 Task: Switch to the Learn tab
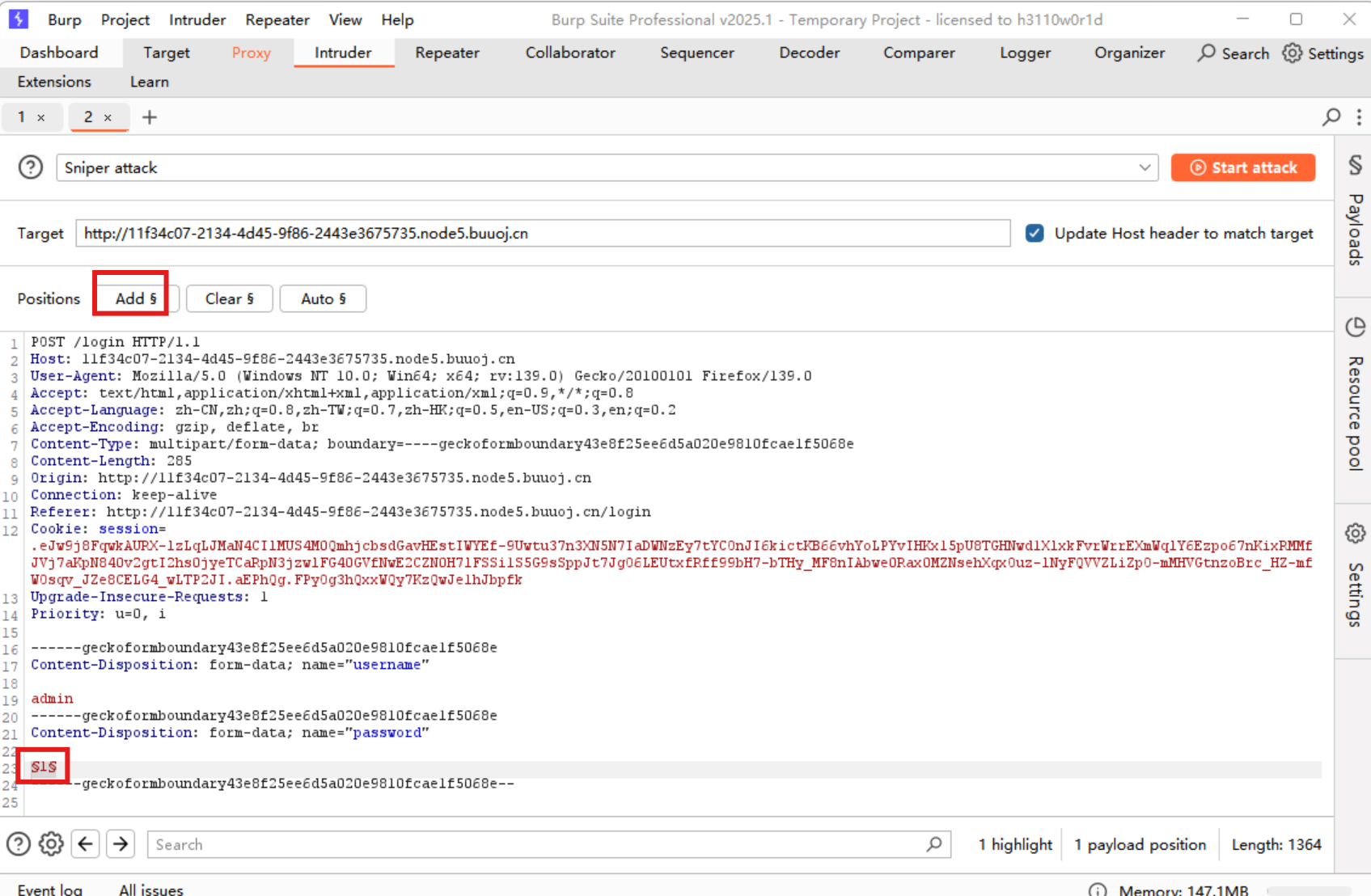click(x=150, y=82)
